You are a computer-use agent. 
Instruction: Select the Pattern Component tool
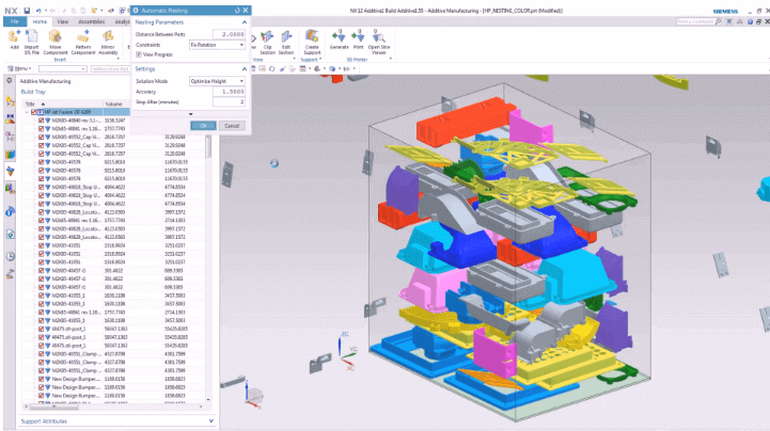pyautogui.click(x=83, y=42)
